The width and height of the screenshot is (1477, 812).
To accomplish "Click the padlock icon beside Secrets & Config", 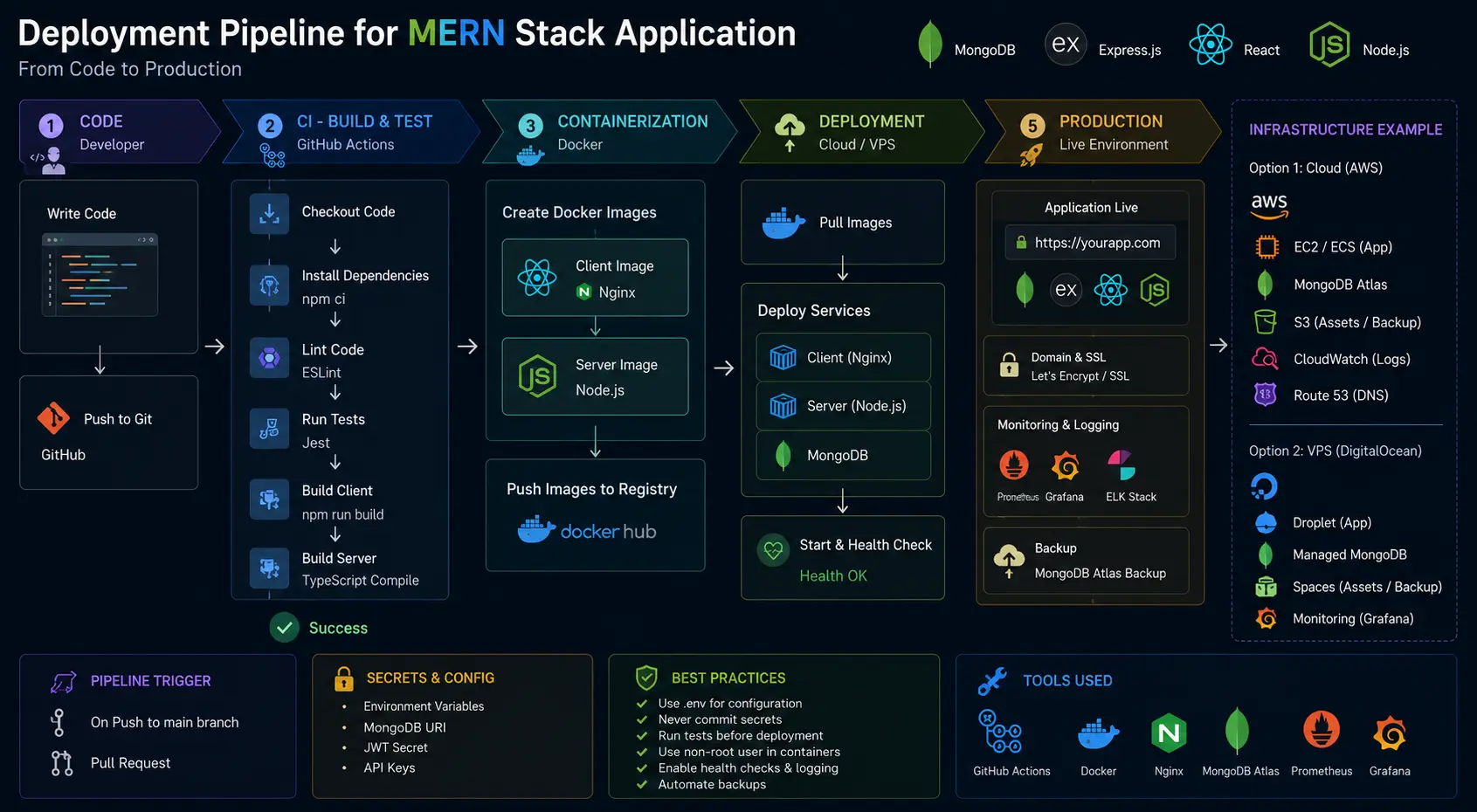I will (x=344, y=678).
